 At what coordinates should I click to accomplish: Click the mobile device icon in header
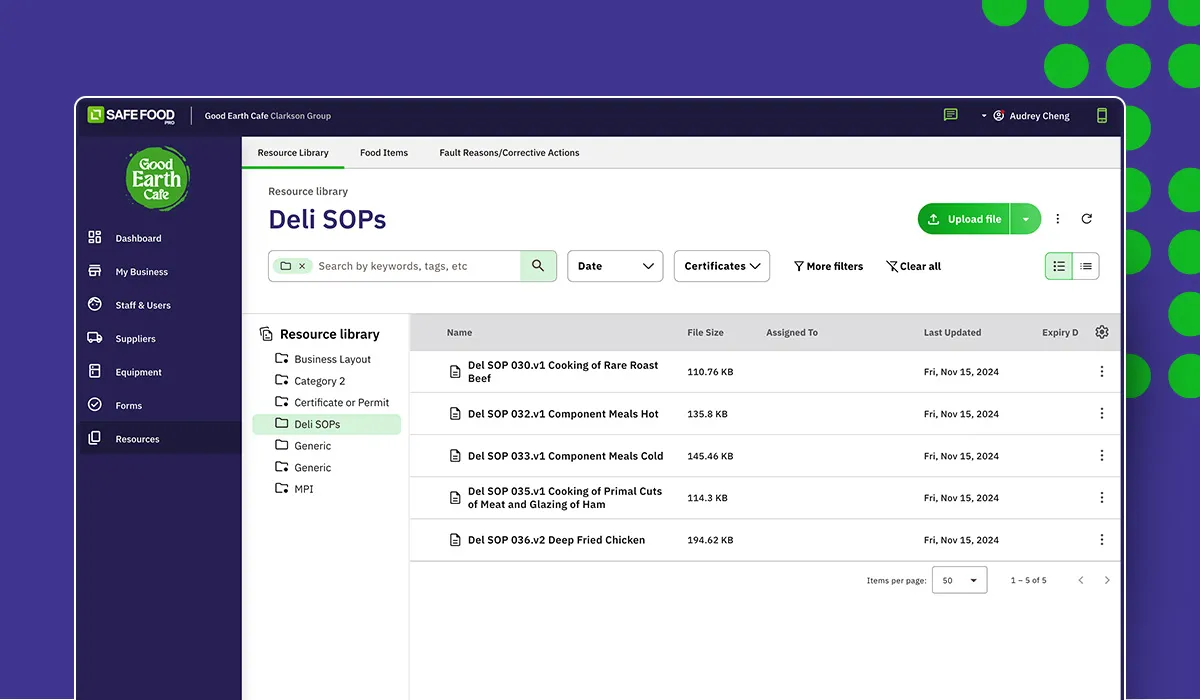click(x=1102, y=115)
